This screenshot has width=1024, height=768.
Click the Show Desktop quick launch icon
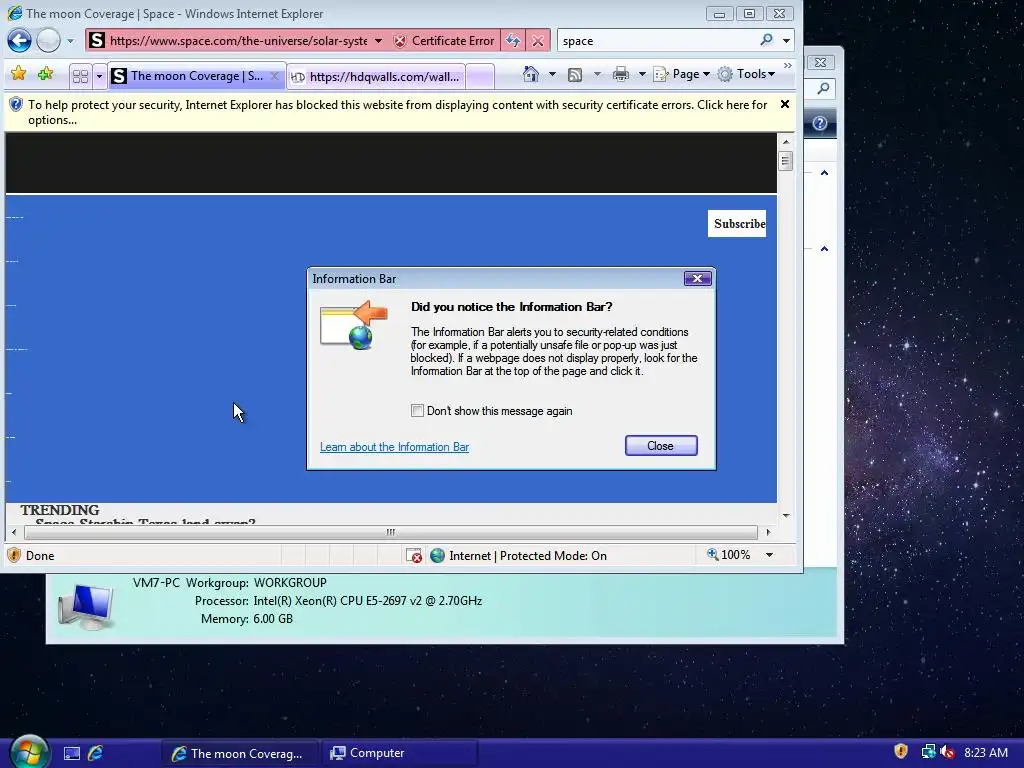click(72, 753)
